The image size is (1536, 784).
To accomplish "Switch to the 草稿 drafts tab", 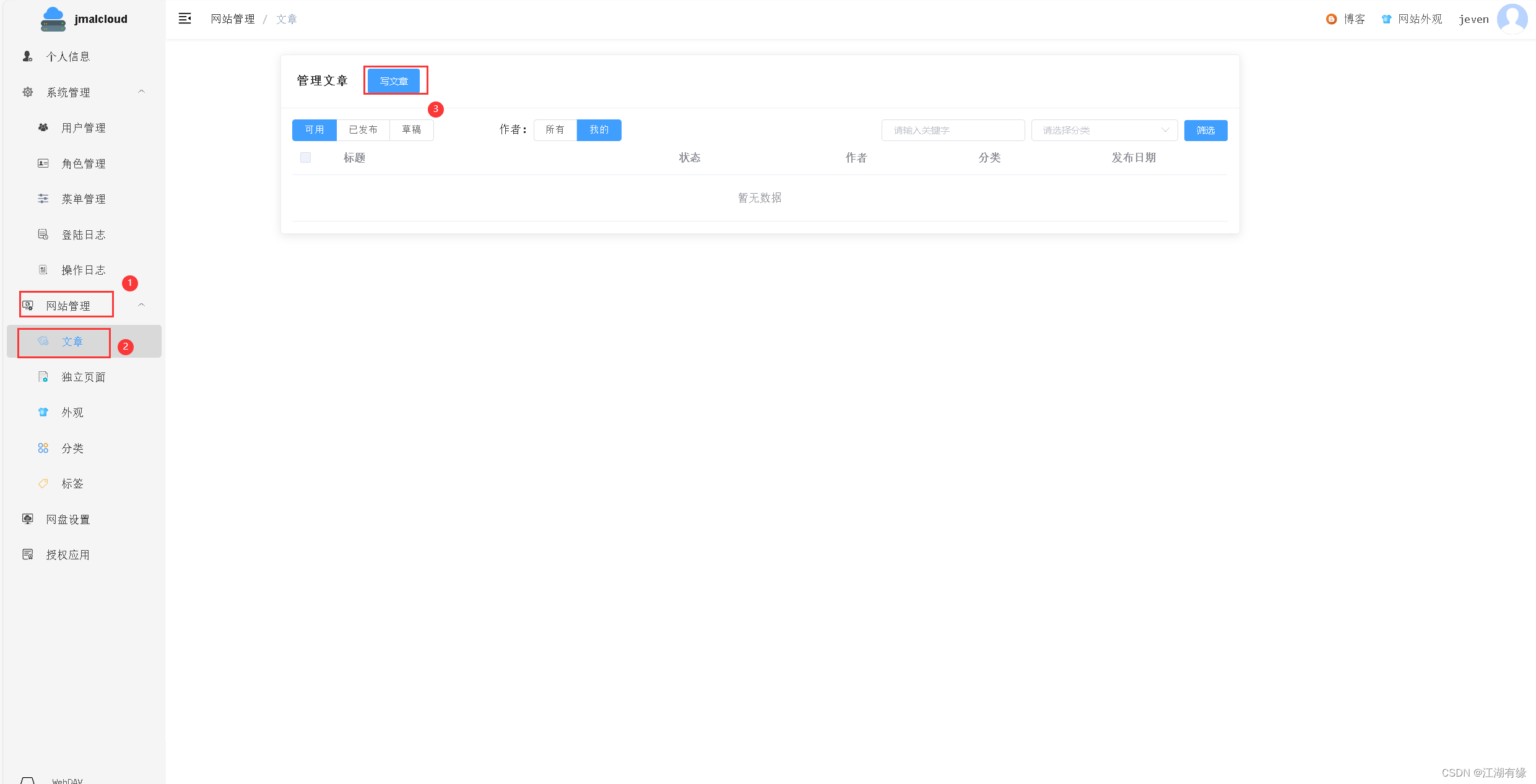I will pos(411,130).
